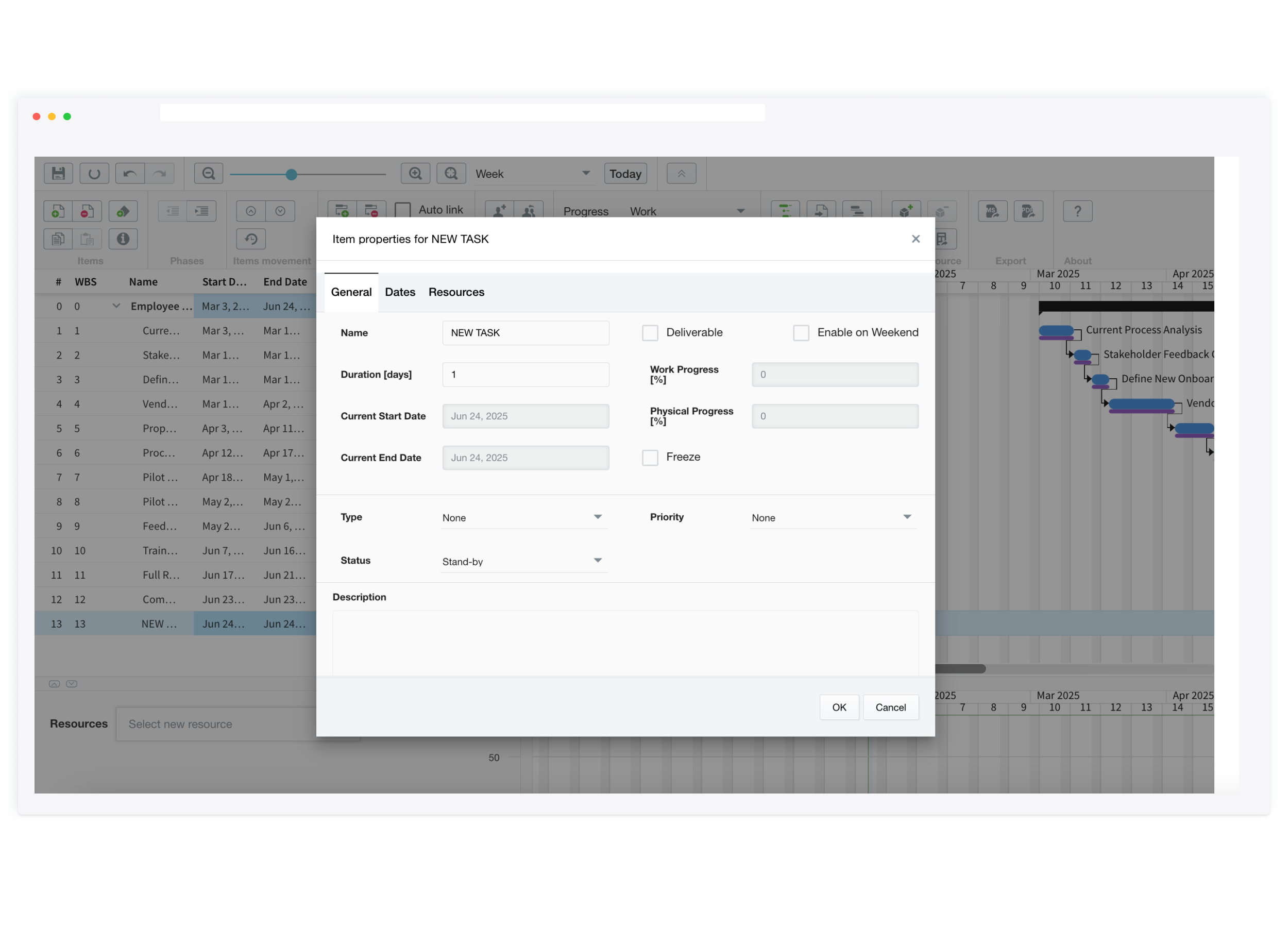Click the save project icon
The height and width of the screenshot is (945, 1288).
tap(58, 173)
